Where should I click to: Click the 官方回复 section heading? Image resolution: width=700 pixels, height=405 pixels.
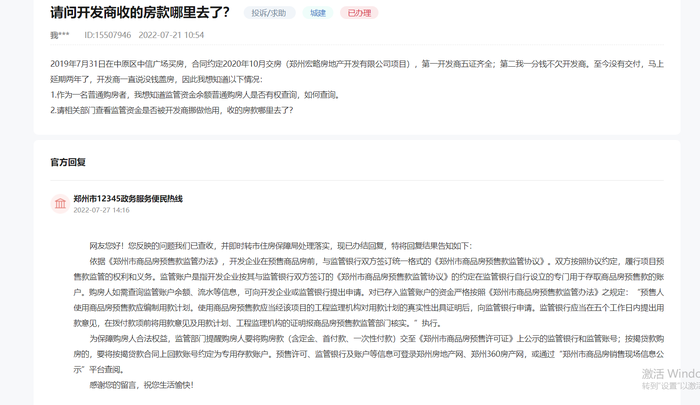coord(68,162)
